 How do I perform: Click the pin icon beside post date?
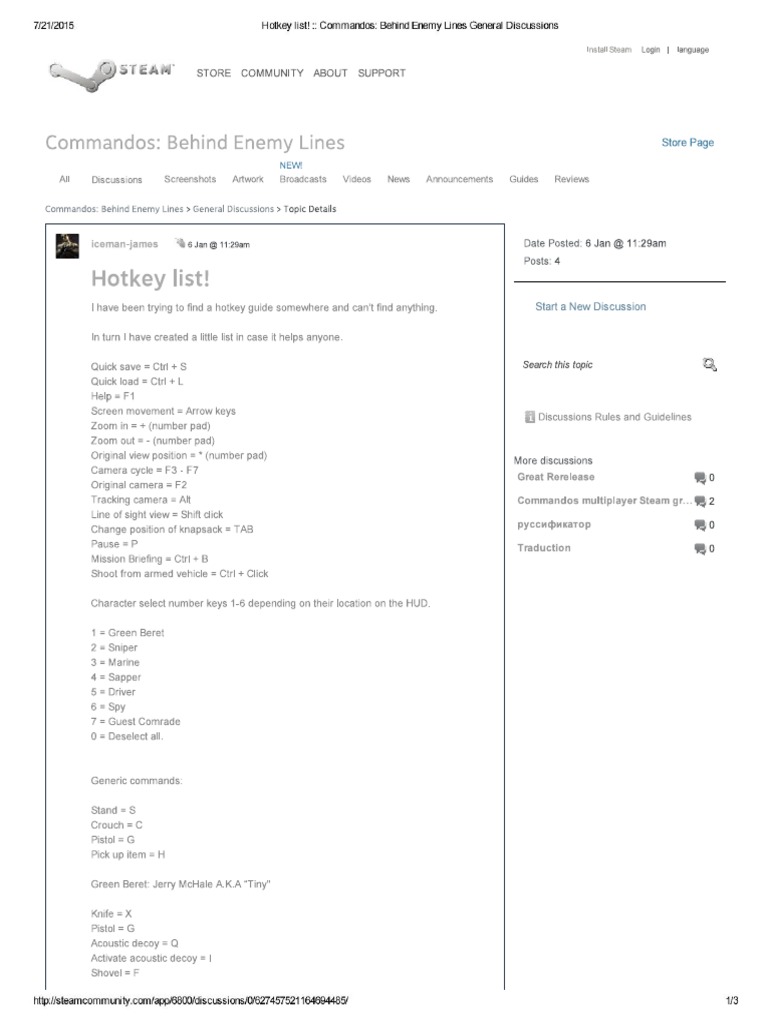[178, 244]
